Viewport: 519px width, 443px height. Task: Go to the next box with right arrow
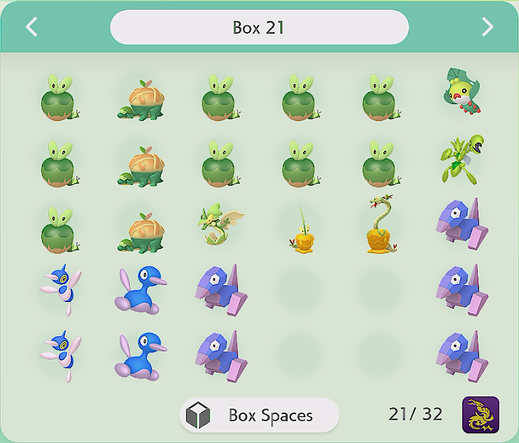[487, 27]
